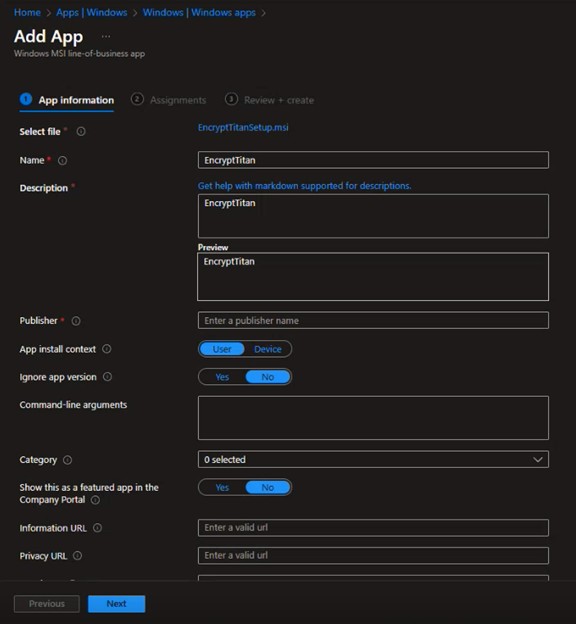The width and height of the screenshot is (576, 624).
Task: Show info tooltip for Category
Action: coord(68,460)
